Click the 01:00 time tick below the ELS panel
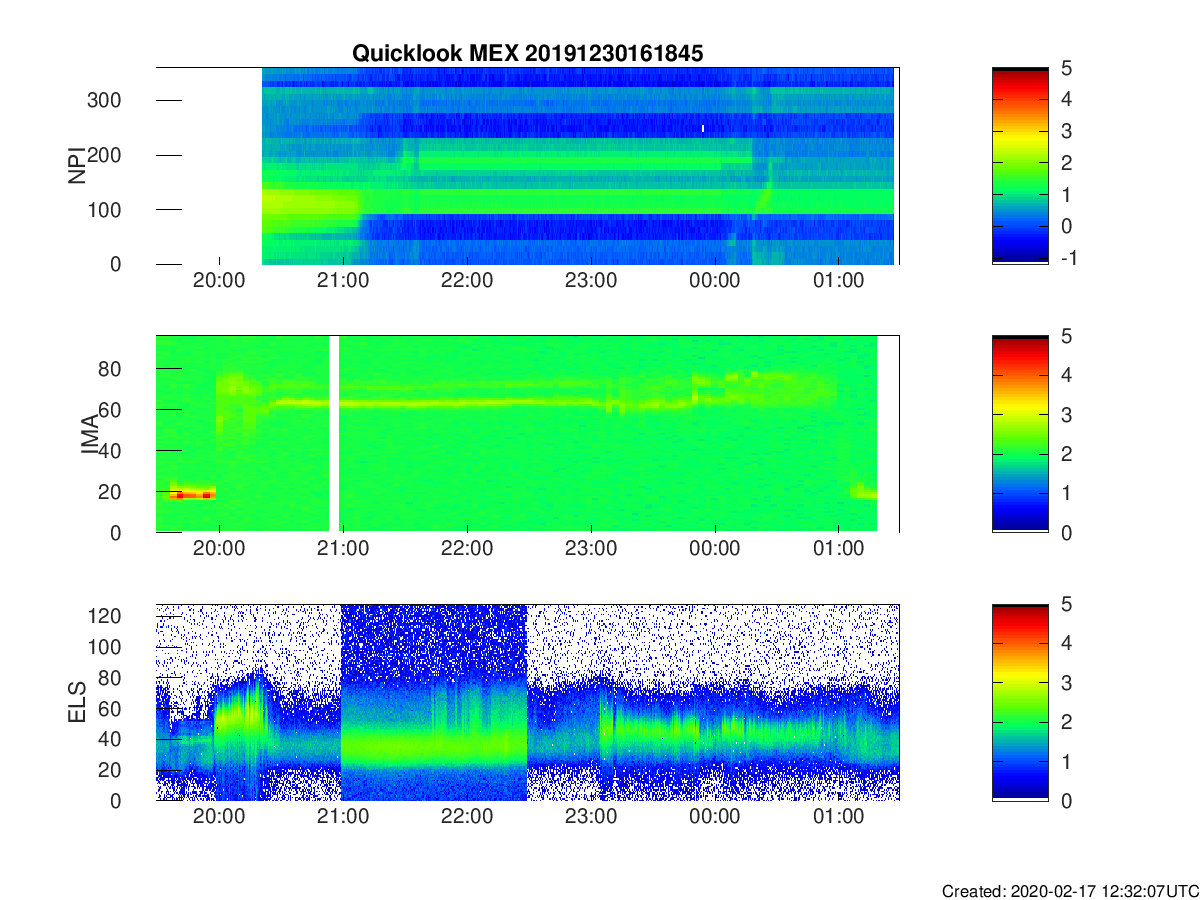Image resolution: width=1200 pixels, height=900 pixels. coord(838,817)
